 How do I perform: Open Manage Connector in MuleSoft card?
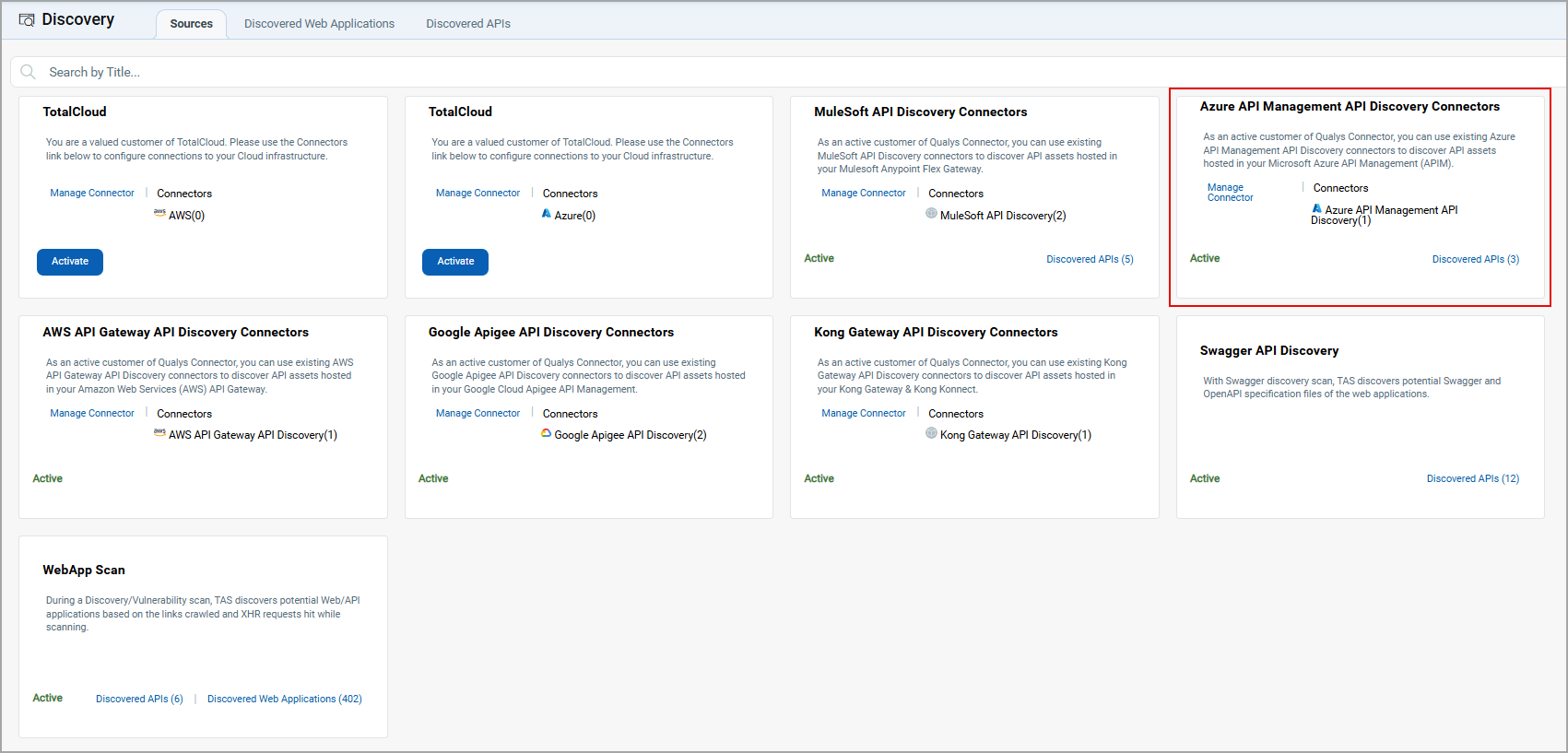coord(864,194)
